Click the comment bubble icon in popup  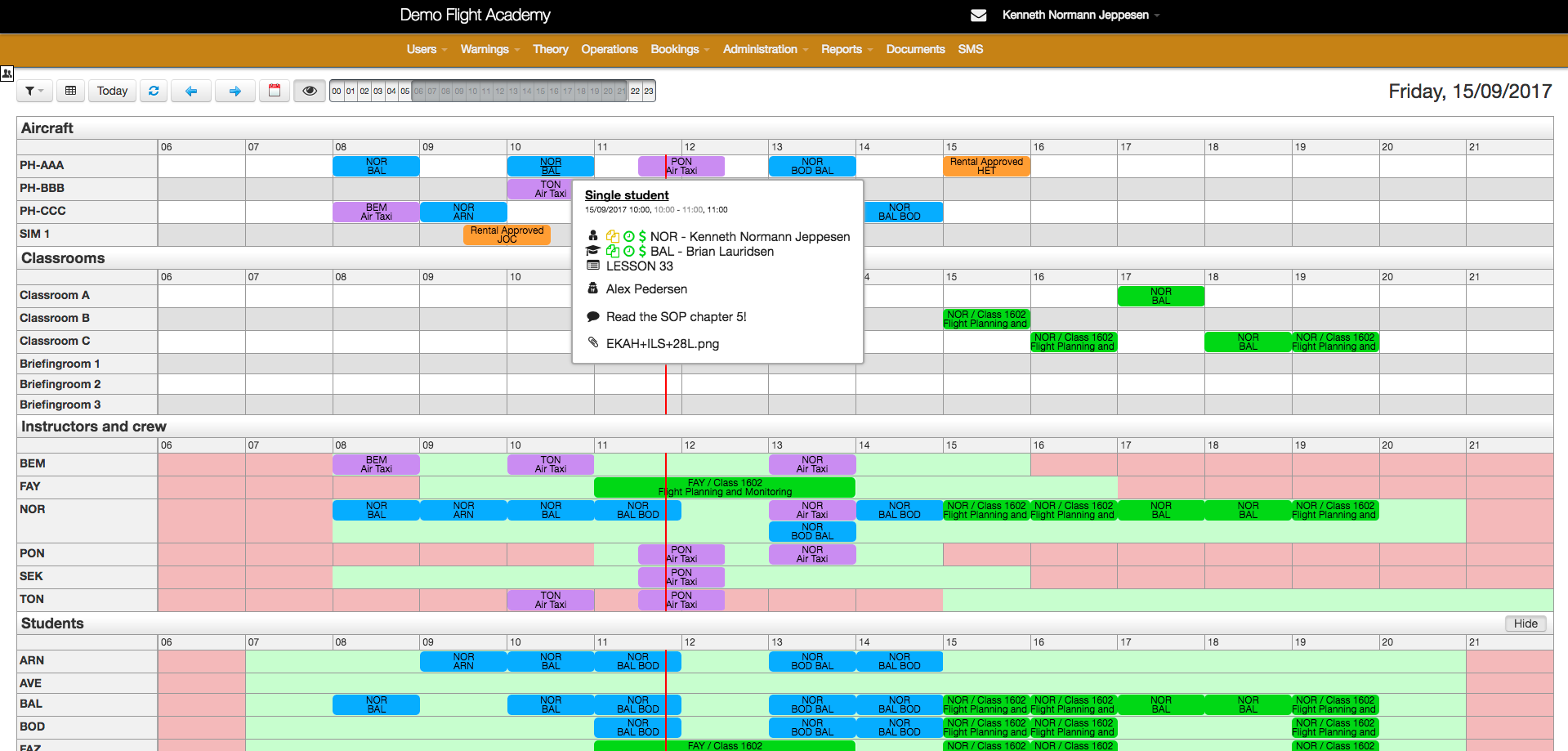coord(593,316)
